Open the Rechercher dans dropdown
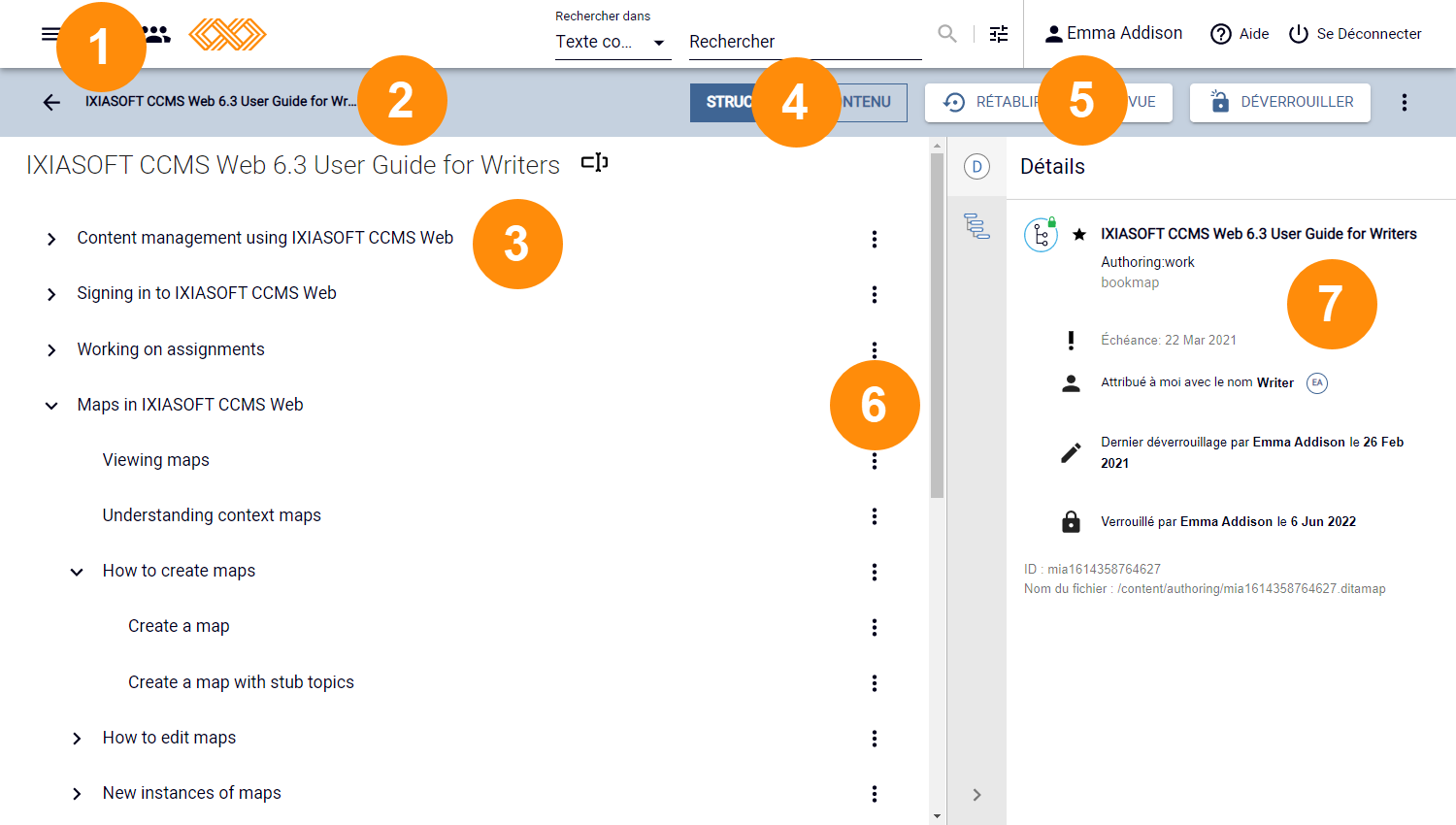1456x825 pixels. pos(612,42)
